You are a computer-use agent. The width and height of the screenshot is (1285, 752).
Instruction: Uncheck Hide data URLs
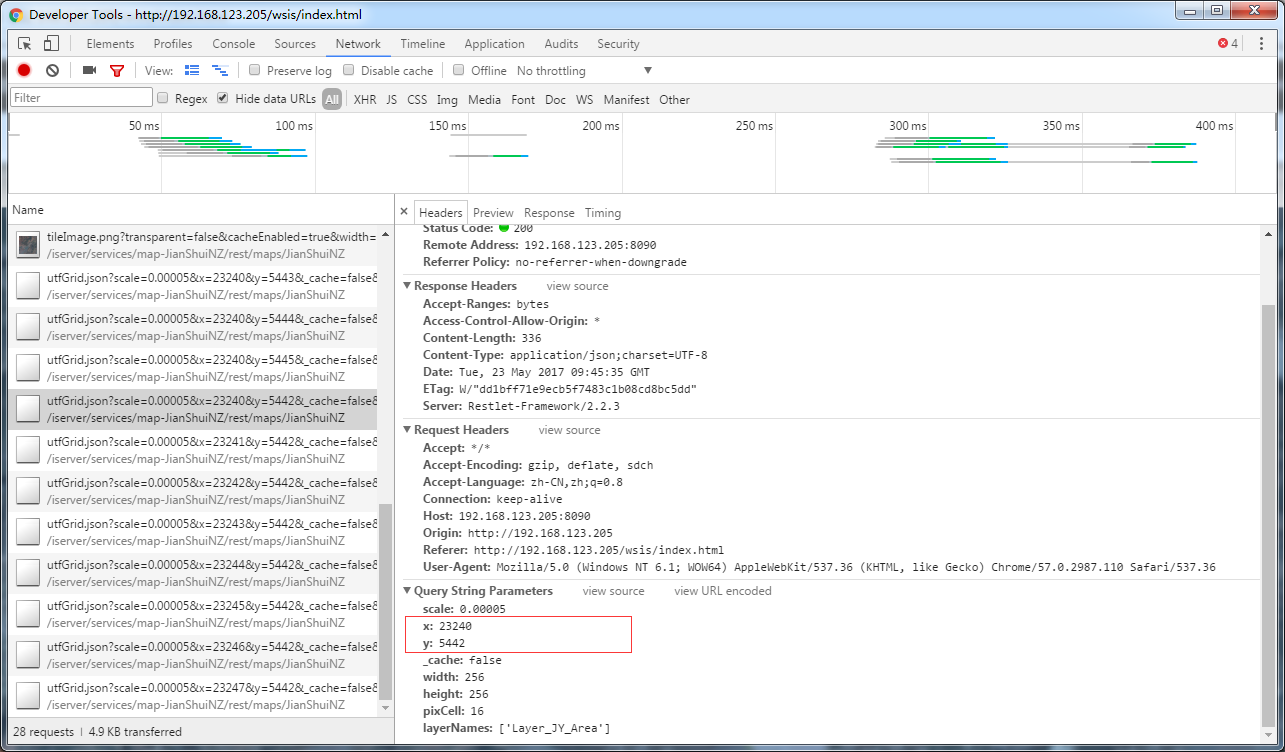[x=223, y=99]
